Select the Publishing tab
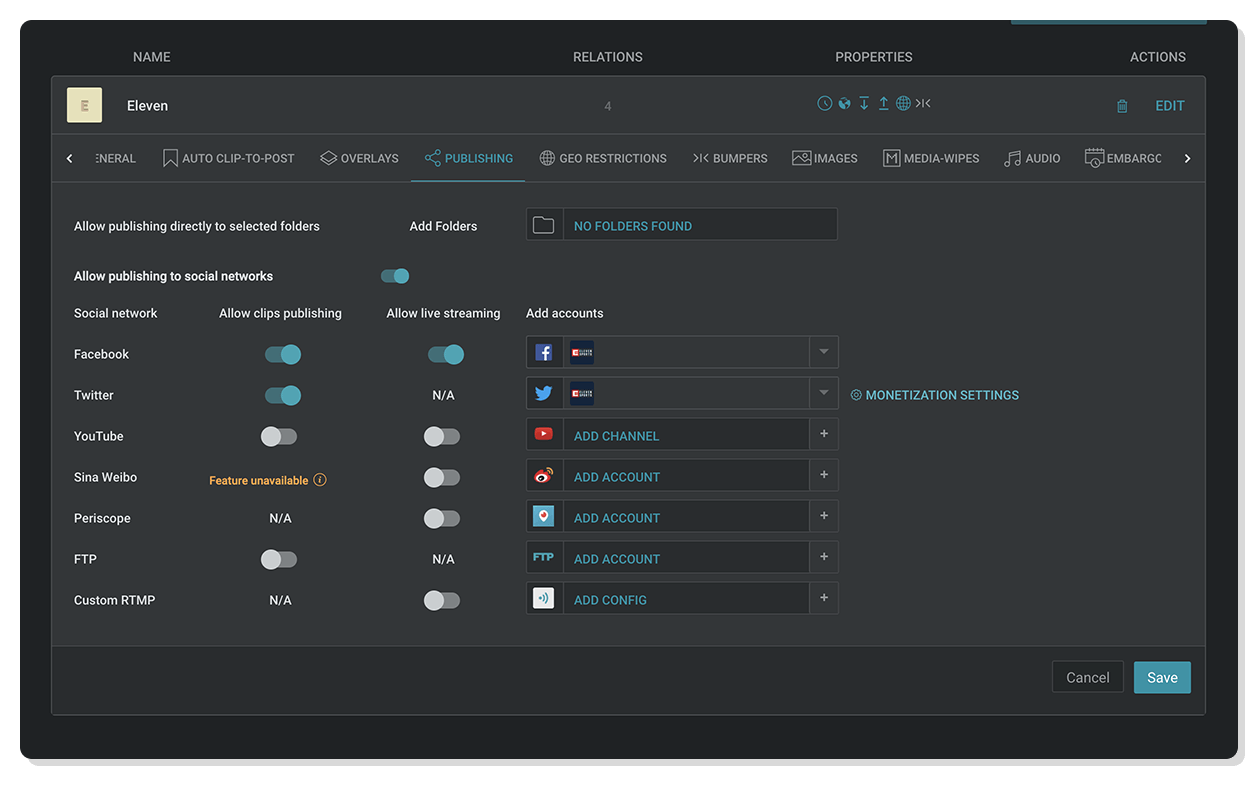Viewport: 1260px width, 800px height. [x=469, y=158]
